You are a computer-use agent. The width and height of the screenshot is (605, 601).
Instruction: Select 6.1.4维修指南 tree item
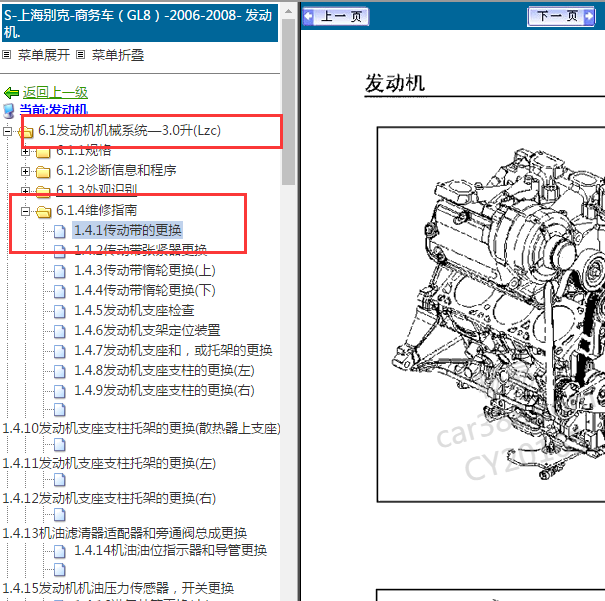coord(96,210)
